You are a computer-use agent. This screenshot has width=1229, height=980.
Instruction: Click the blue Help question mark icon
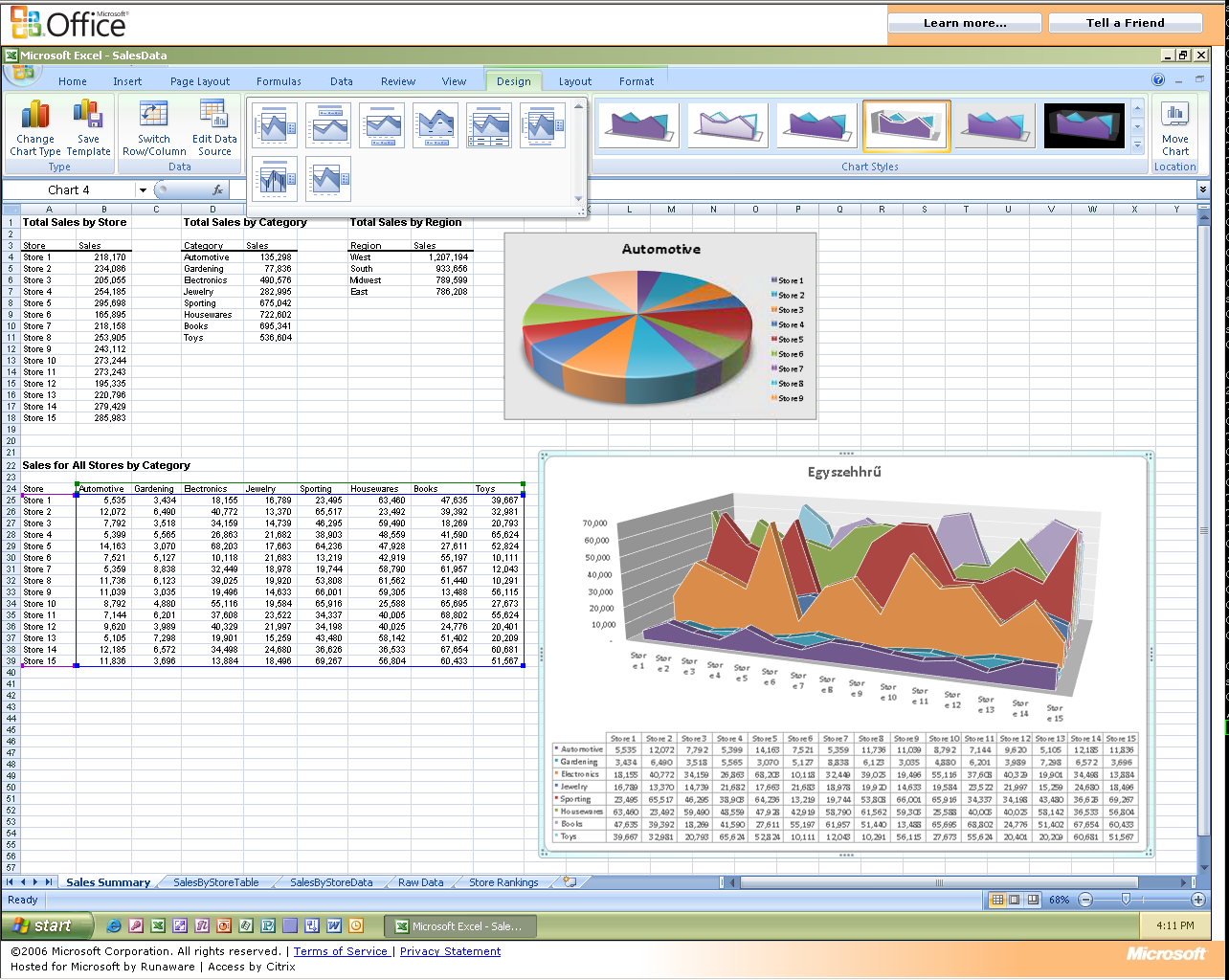[x=1159, y=80]
